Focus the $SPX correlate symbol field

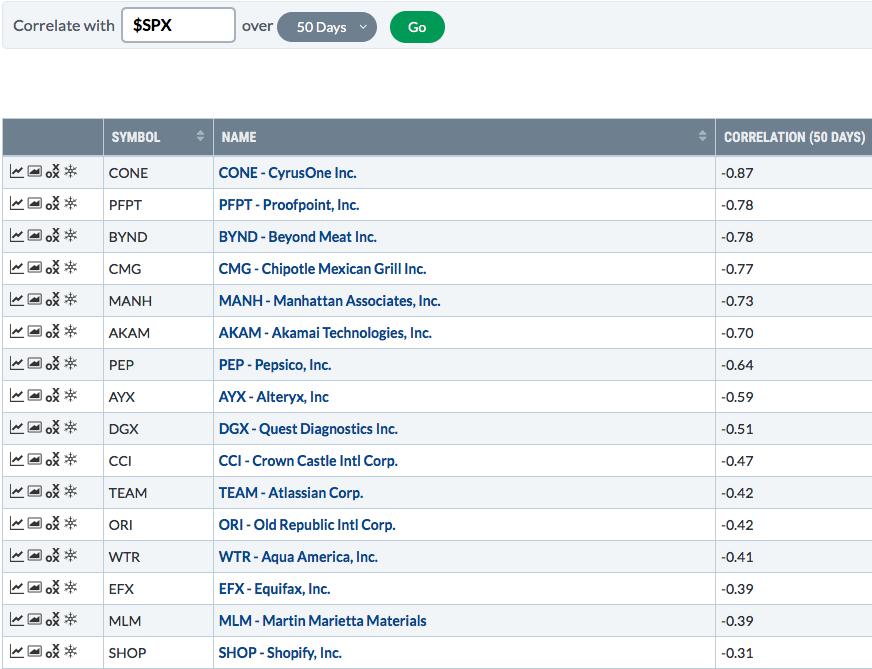(179, 25)
